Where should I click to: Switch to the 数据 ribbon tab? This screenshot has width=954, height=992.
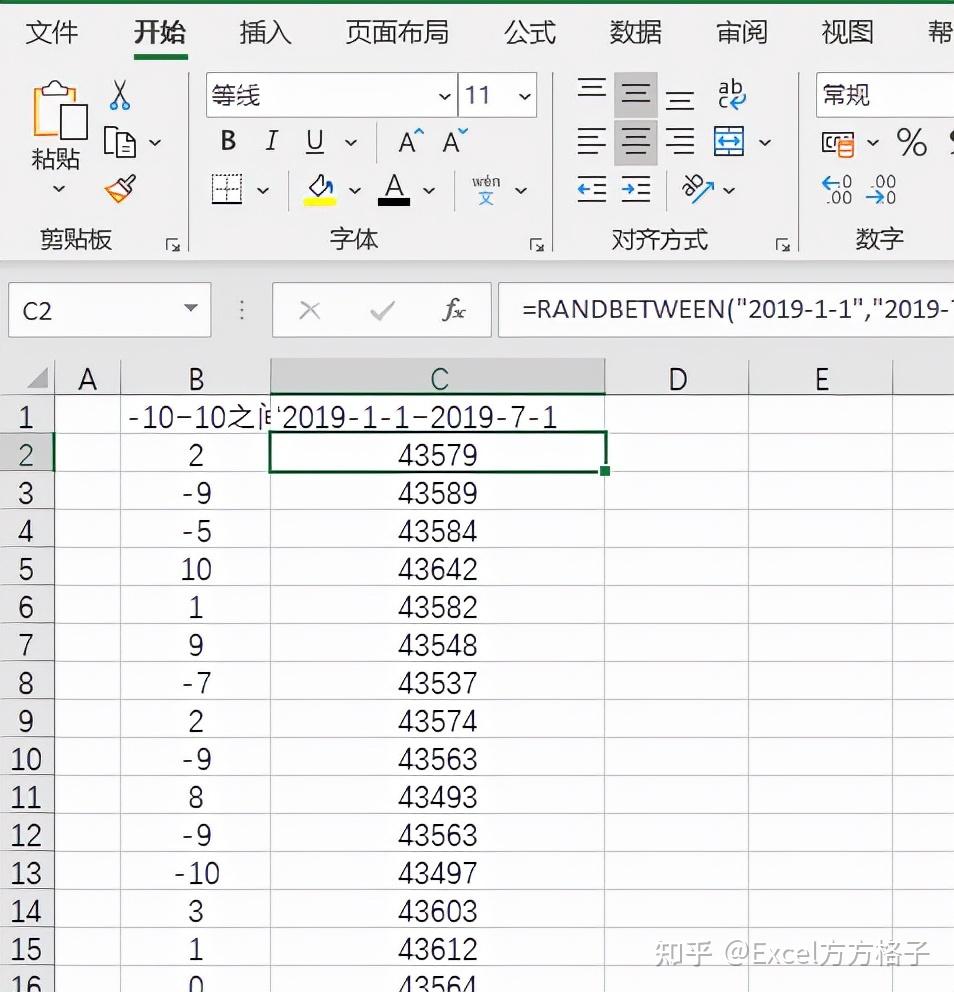pyautogui.click(x=634, y=33)
